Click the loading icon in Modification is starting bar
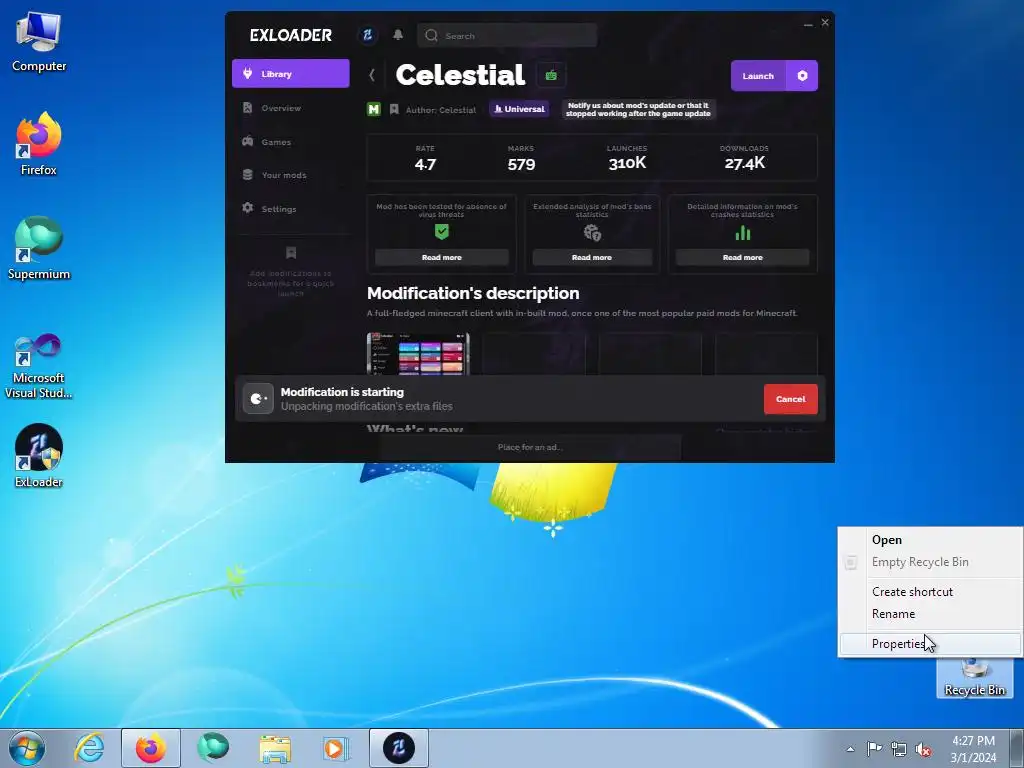The height and width of the screenshot is (768, 1024). pos(258,398)
